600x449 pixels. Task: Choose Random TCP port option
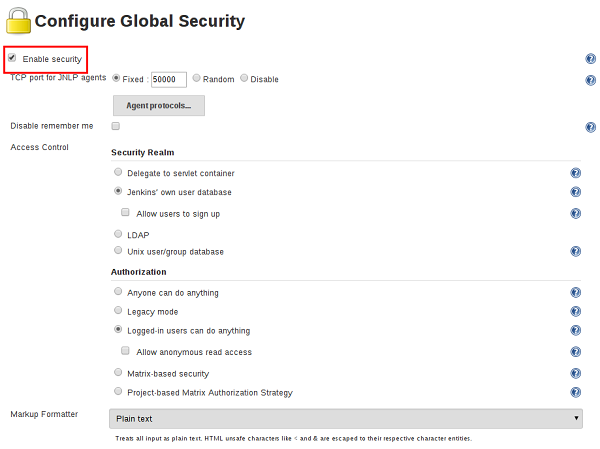point(196,79)
